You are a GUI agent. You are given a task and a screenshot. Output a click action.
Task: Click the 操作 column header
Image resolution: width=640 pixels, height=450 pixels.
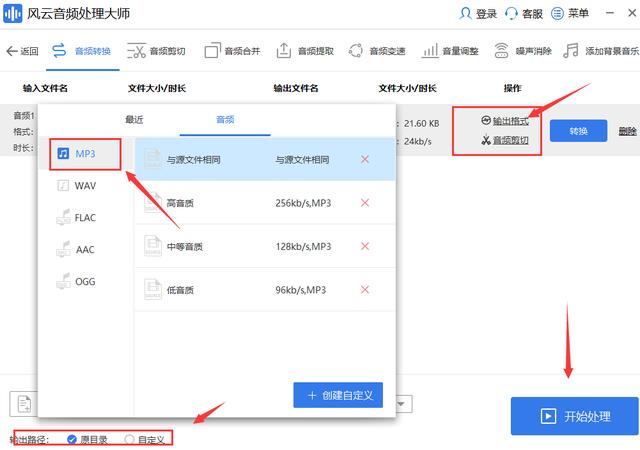pyautogui.click(x=512, y=88)
